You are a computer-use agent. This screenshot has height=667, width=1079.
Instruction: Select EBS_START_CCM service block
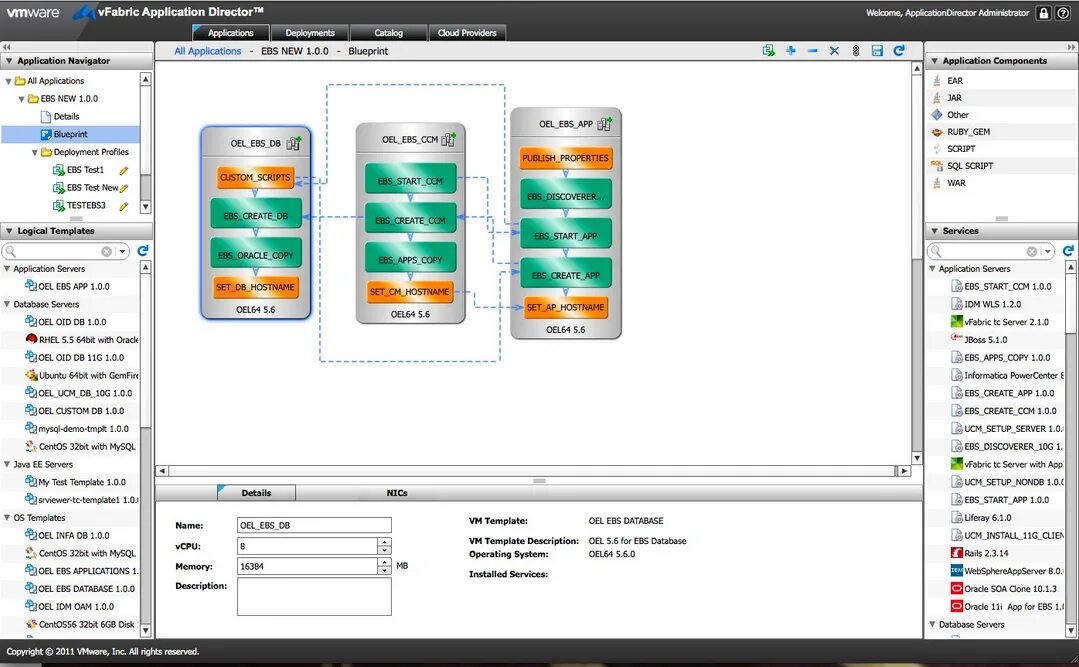(x=410, y=181)
